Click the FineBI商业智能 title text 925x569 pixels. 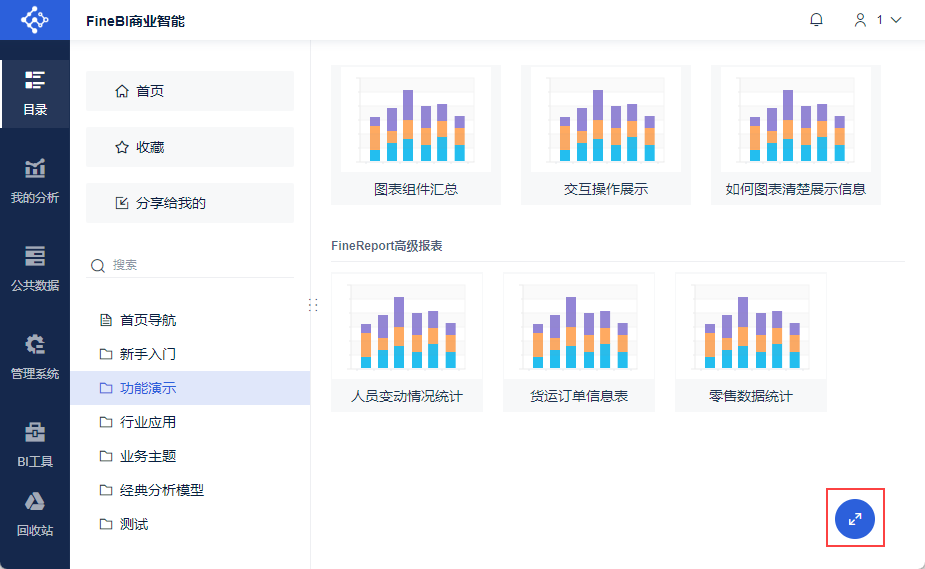tap(136, 21)
